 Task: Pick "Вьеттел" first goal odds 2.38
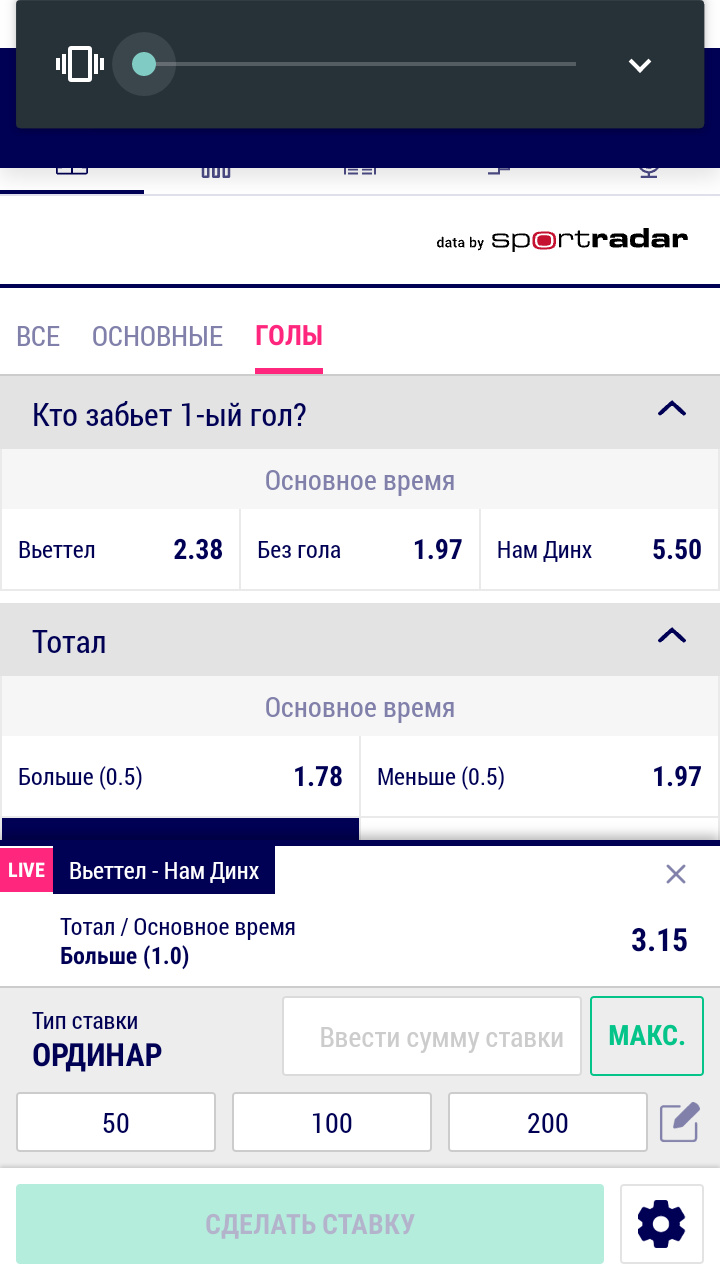click(x=121, y=550)
